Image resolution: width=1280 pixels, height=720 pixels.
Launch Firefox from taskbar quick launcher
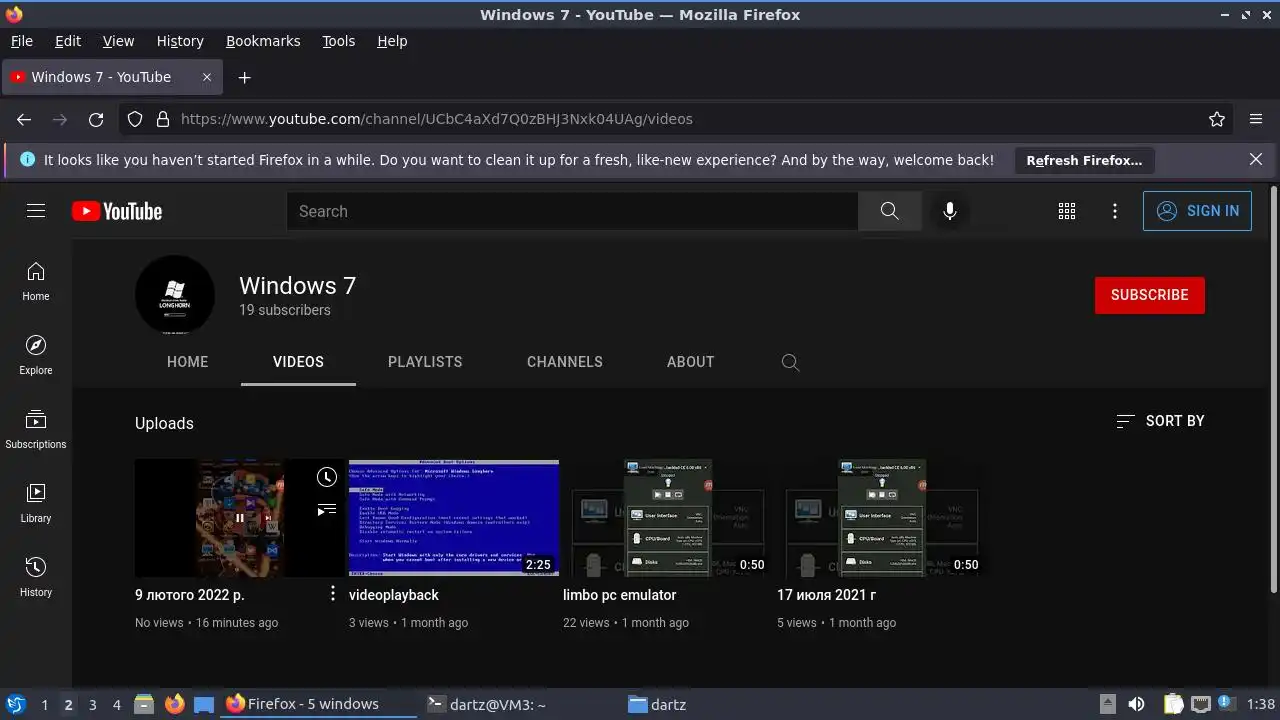(174, 705)
